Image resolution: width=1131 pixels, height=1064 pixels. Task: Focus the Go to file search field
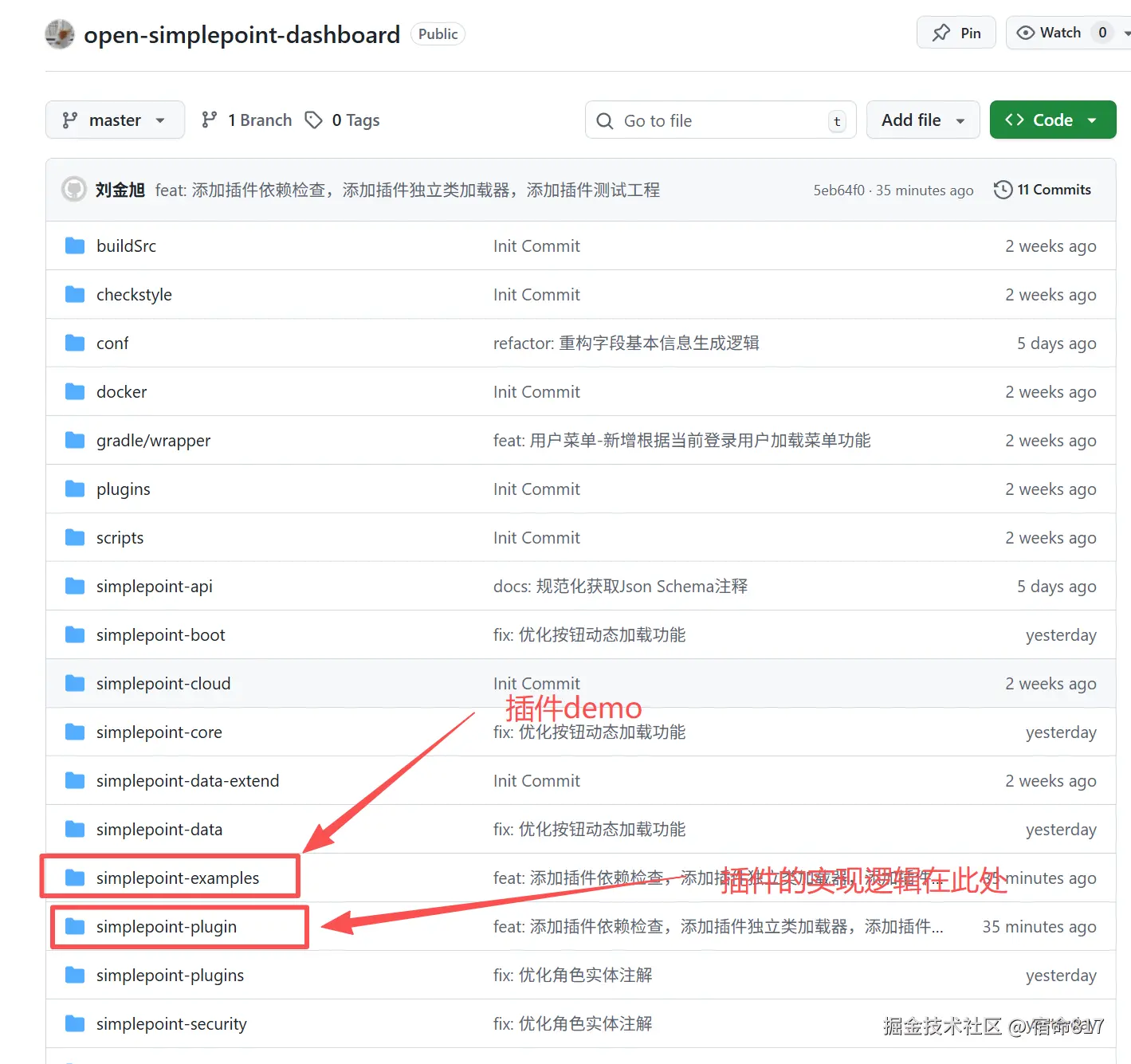click(x=721, y=120)
